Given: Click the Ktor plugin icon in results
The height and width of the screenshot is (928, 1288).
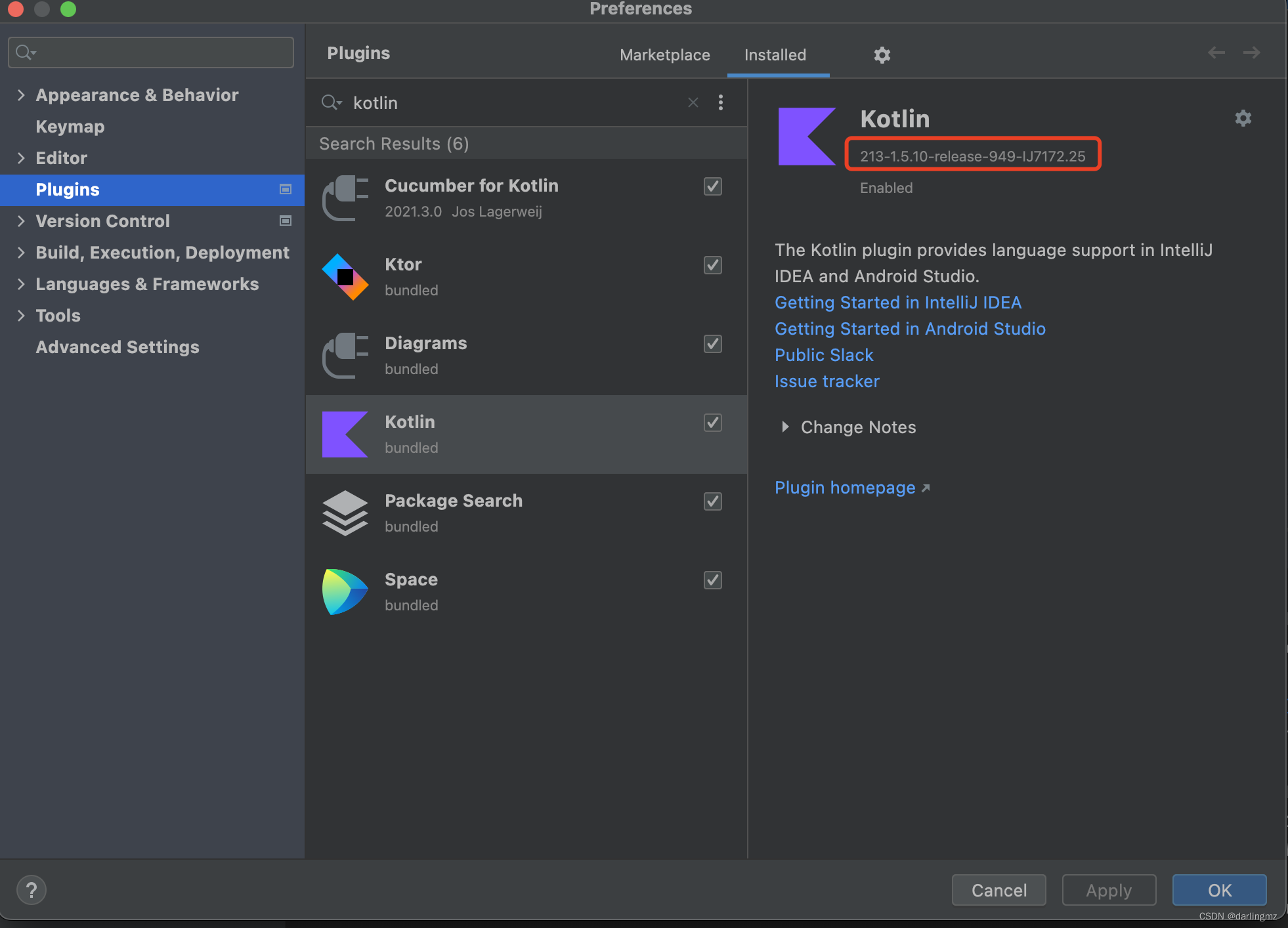Looking at the screenshot, I should 345,277.
